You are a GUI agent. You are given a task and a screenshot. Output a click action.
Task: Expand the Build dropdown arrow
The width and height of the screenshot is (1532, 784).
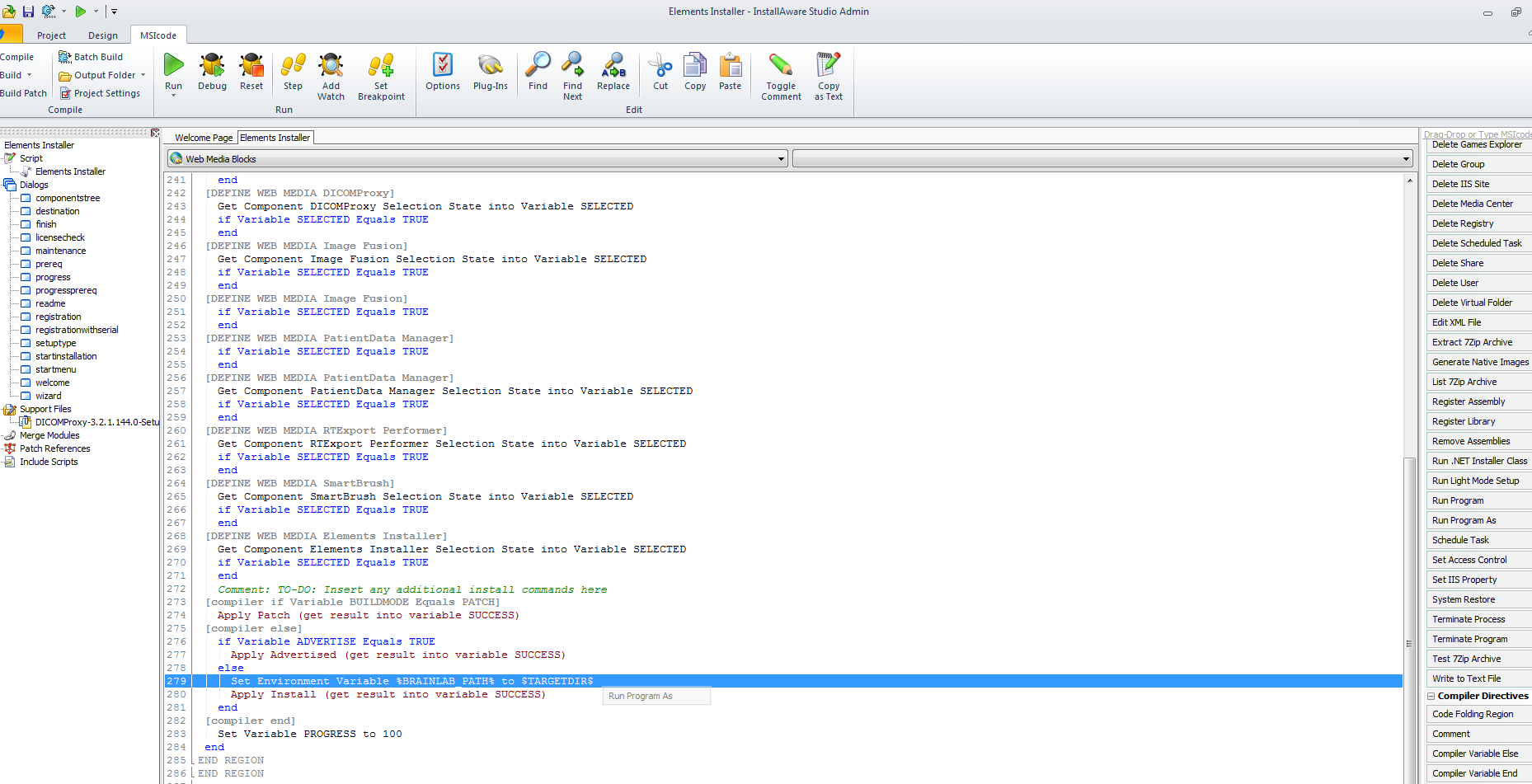pos(30,75)
